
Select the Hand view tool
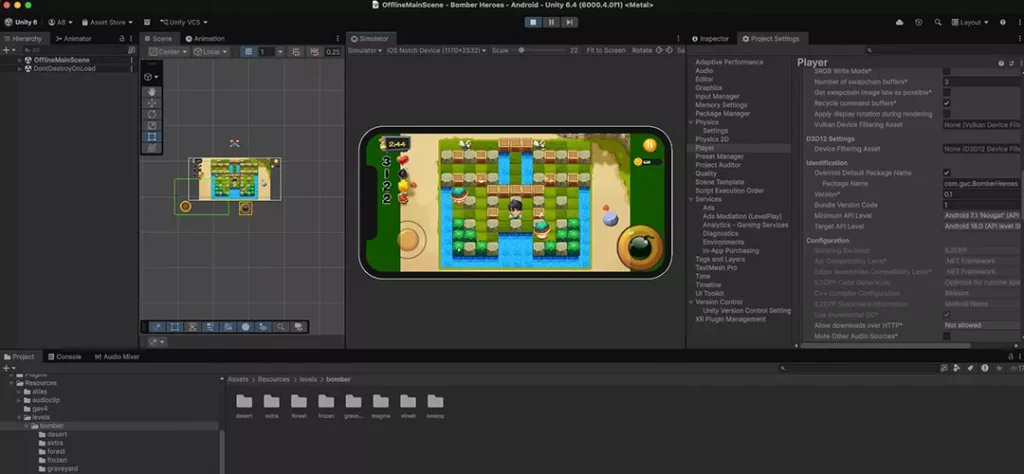(152, 92)
